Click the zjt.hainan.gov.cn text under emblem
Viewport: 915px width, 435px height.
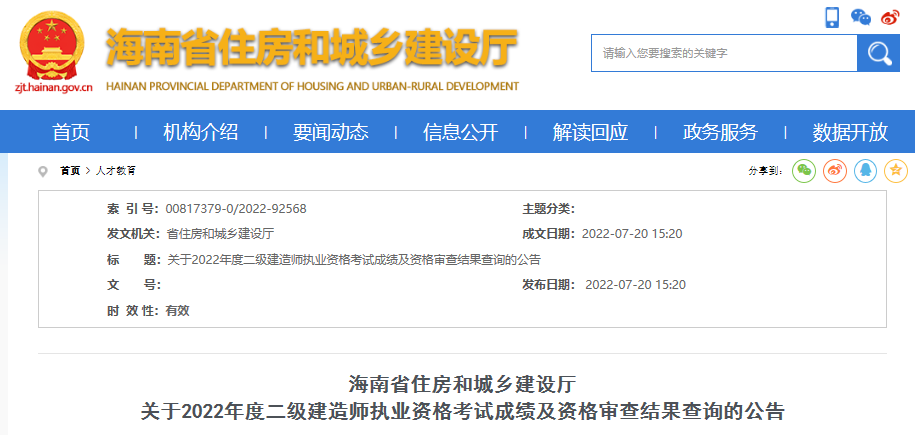53,88
